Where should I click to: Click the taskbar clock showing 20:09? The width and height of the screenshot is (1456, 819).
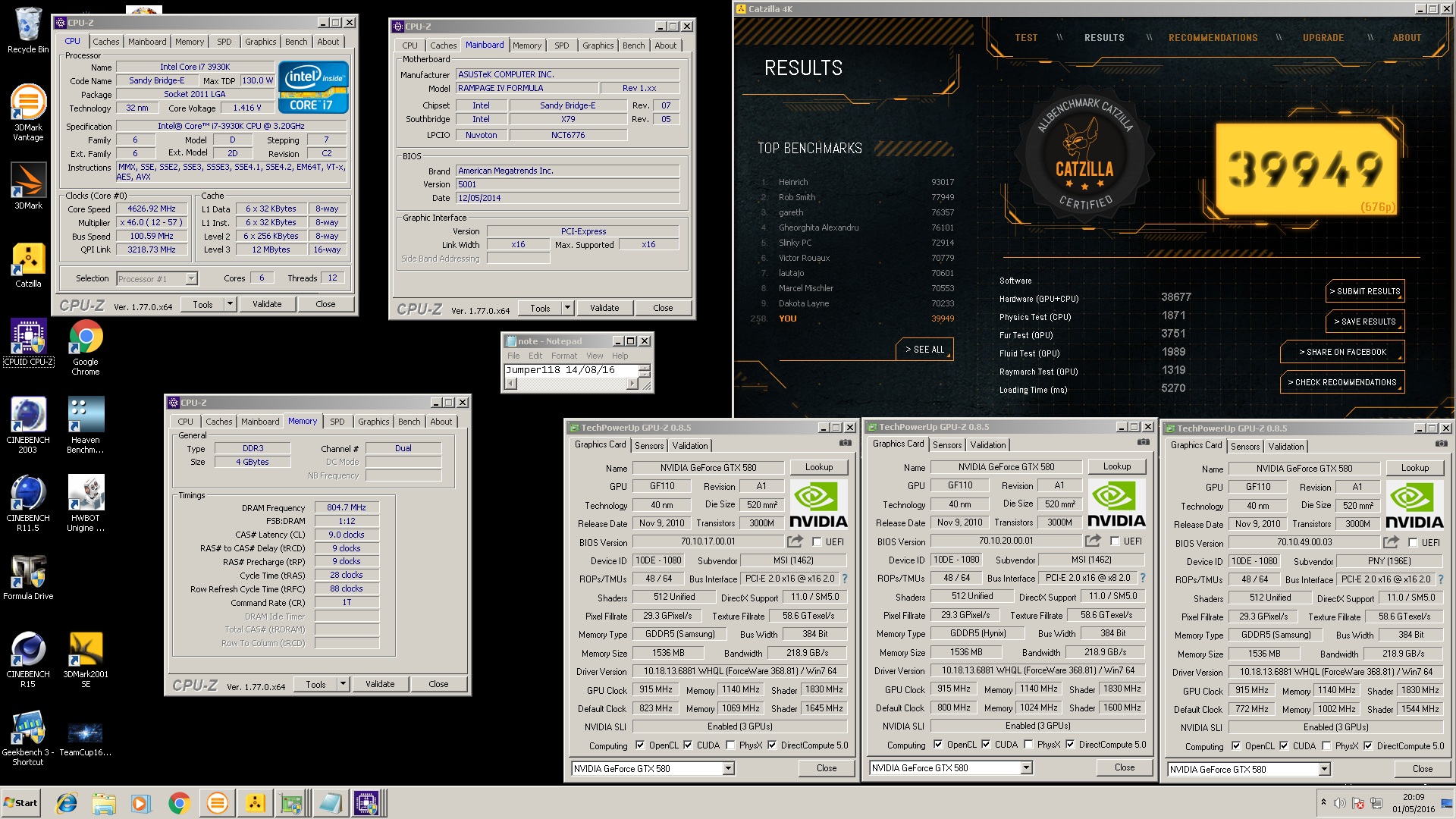click(x=1414, y=803)
